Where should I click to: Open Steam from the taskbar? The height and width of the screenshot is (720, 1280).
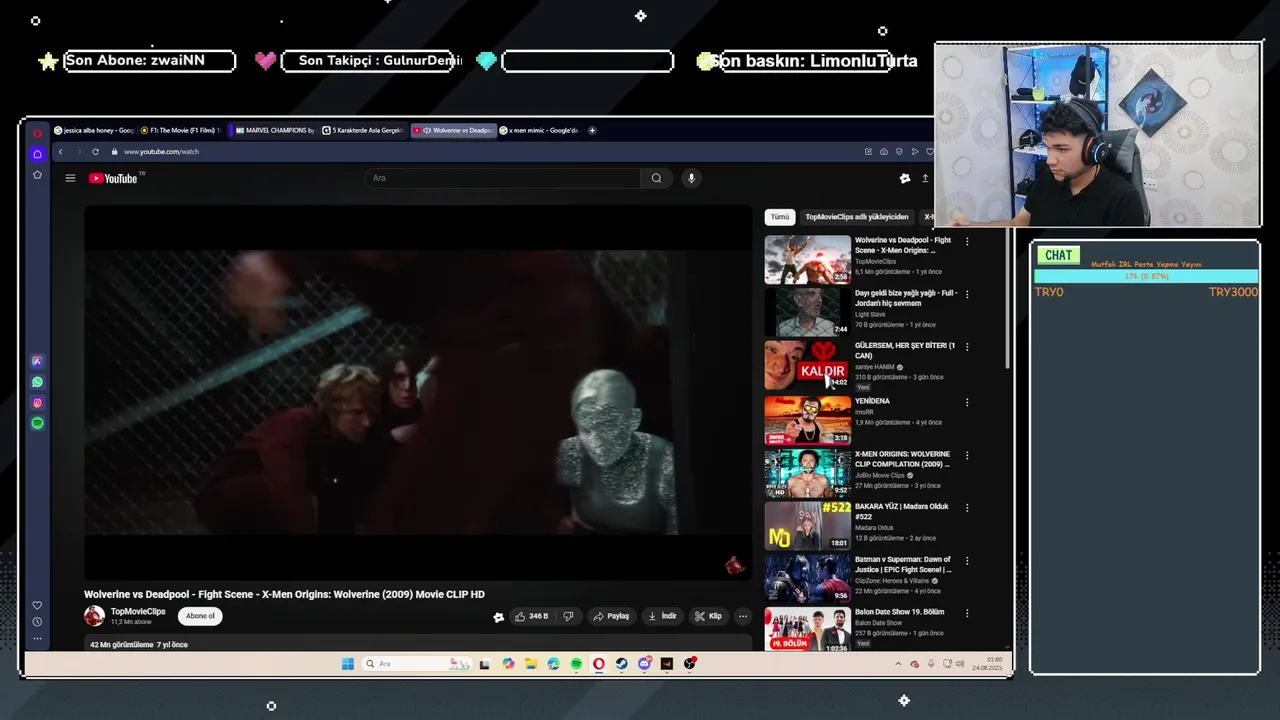click(621, 664)
